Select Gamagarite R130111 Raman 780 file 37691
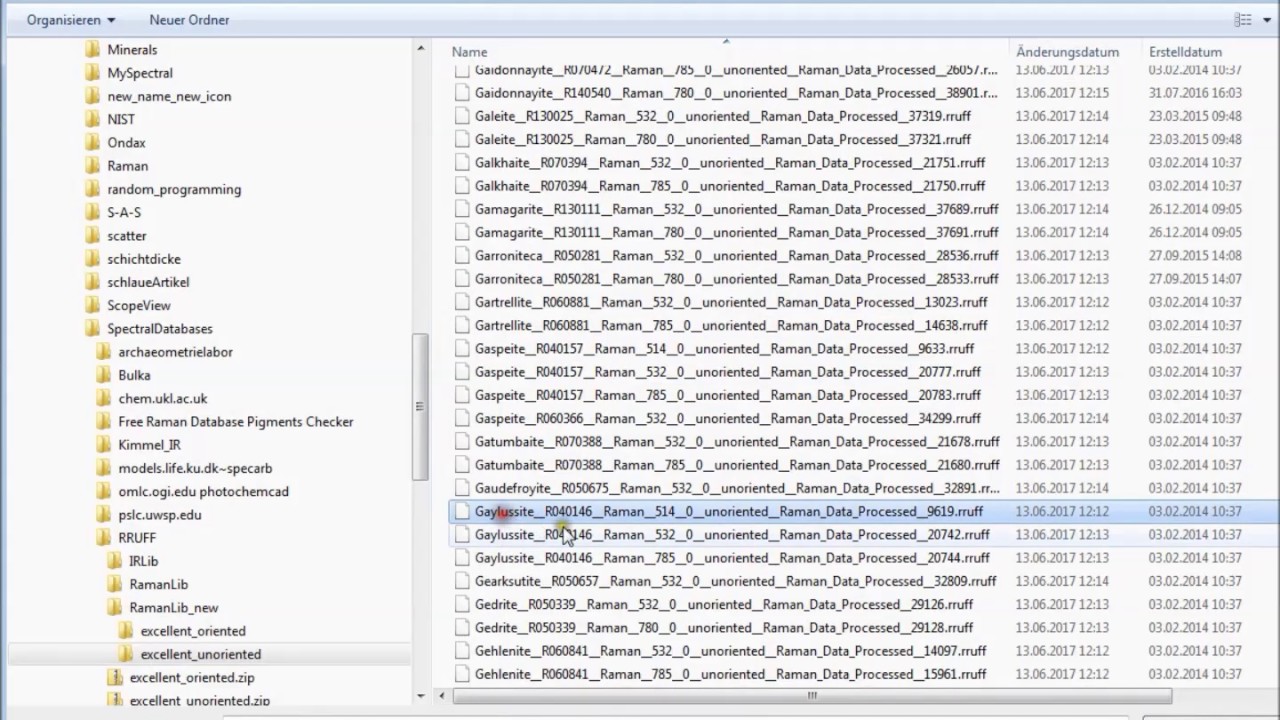 736,232
